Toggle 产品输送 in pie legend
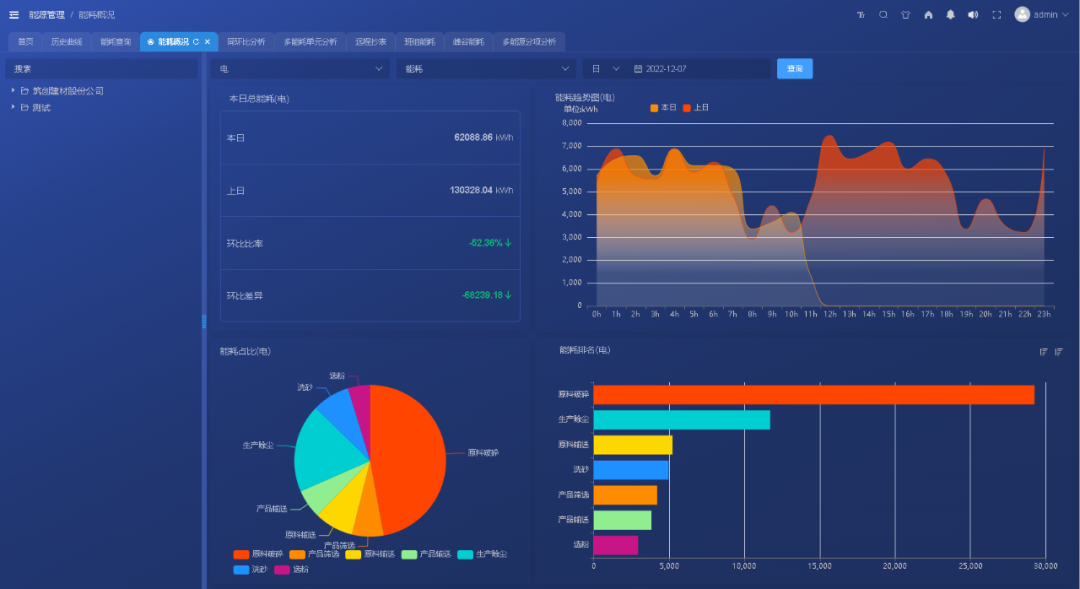Image resolution: width=1080 pixels, height=589 pixels. pyautogui.click(x=426, y=554)
